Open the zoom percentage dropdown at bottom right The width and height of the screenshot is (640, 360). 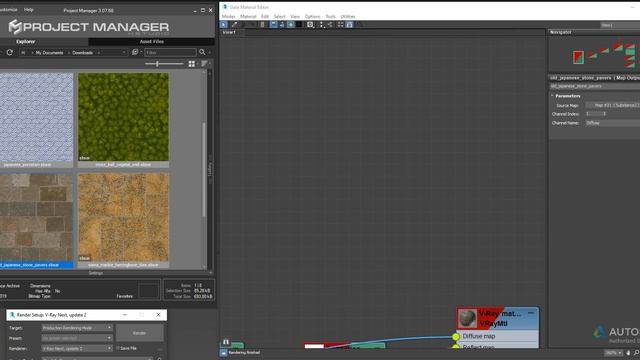coord(613,353)
